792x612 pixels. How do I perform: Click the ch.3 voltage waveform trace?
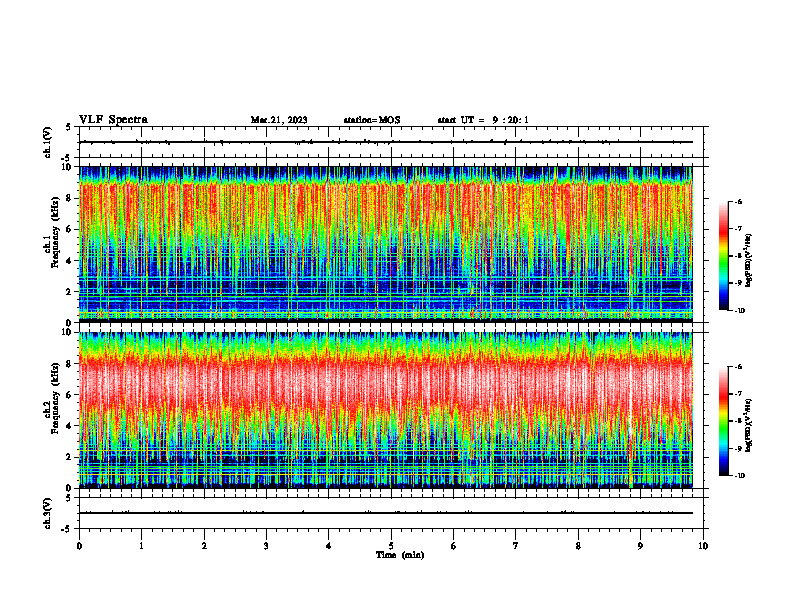click(386, 513)
